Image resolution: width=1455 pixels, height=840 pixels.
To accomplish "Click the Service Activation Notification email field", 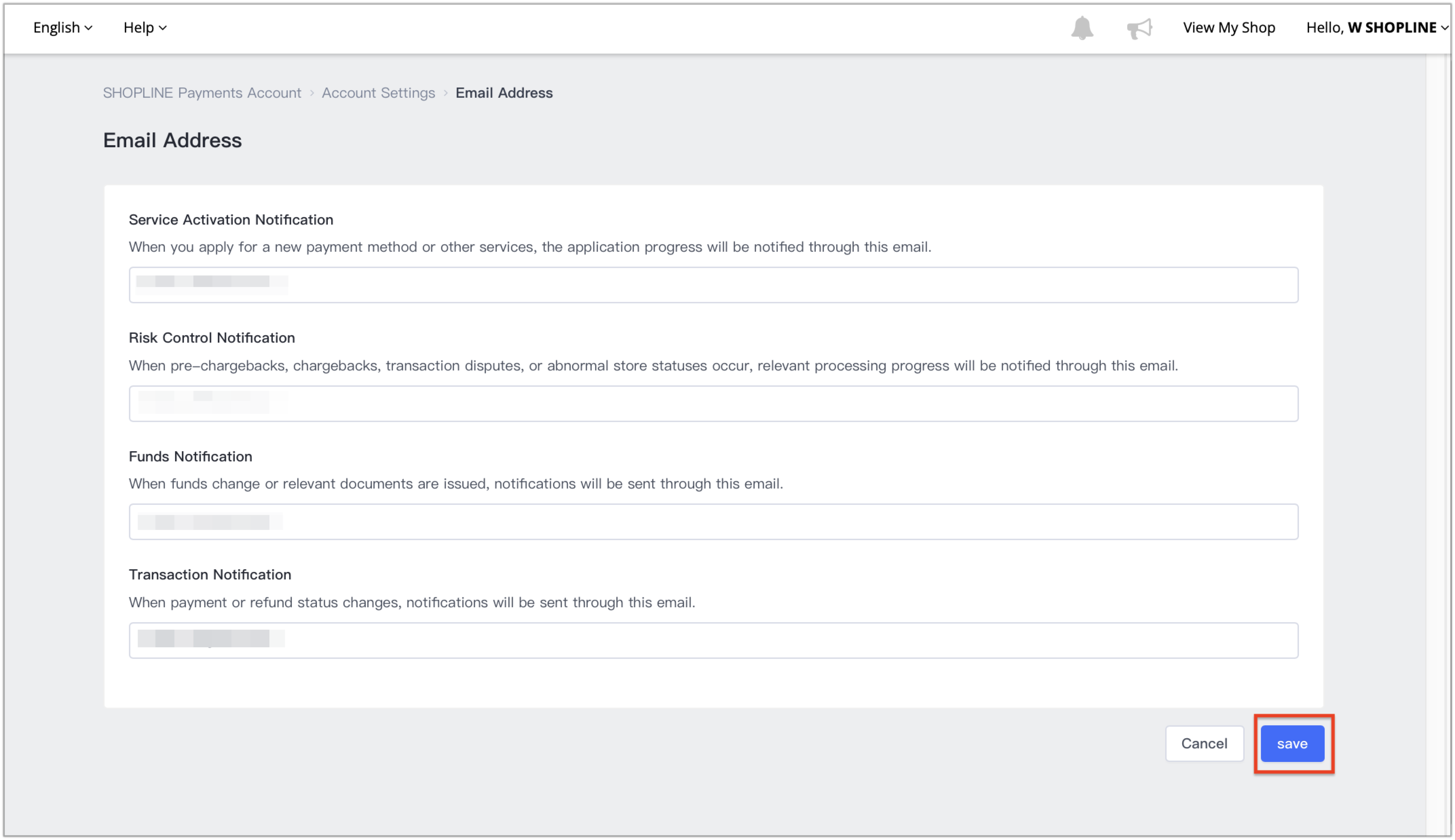I will pos(714,285).
